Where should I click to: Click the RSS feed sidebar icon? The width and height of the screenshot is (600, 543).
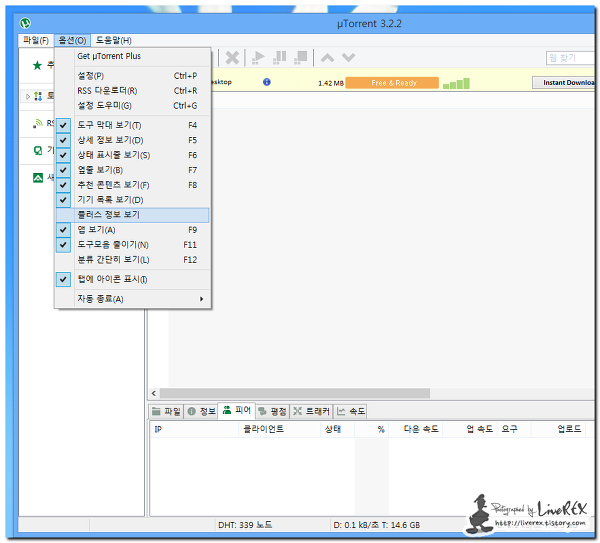(x=38, y=123)
